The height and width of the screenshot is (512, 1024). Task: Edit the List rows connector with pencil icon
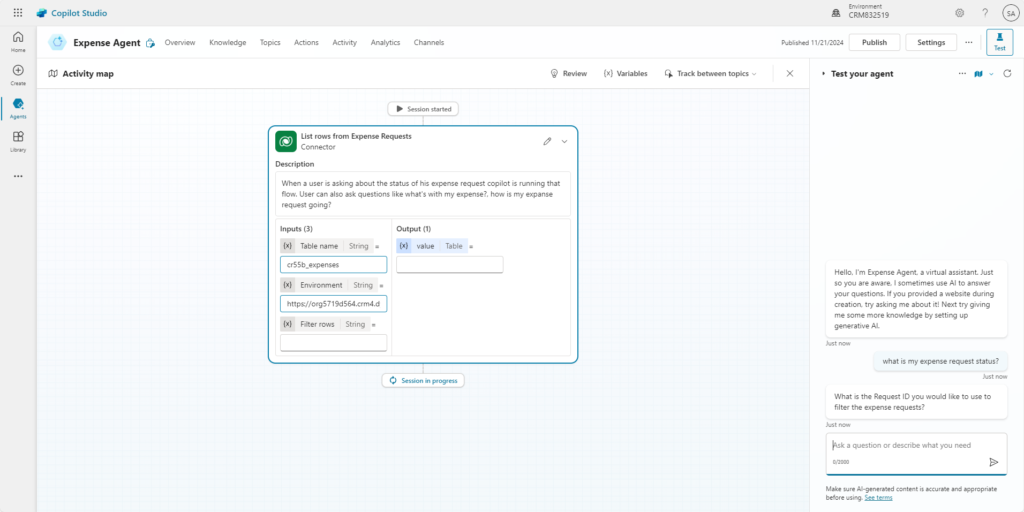(x=547, y=141)
